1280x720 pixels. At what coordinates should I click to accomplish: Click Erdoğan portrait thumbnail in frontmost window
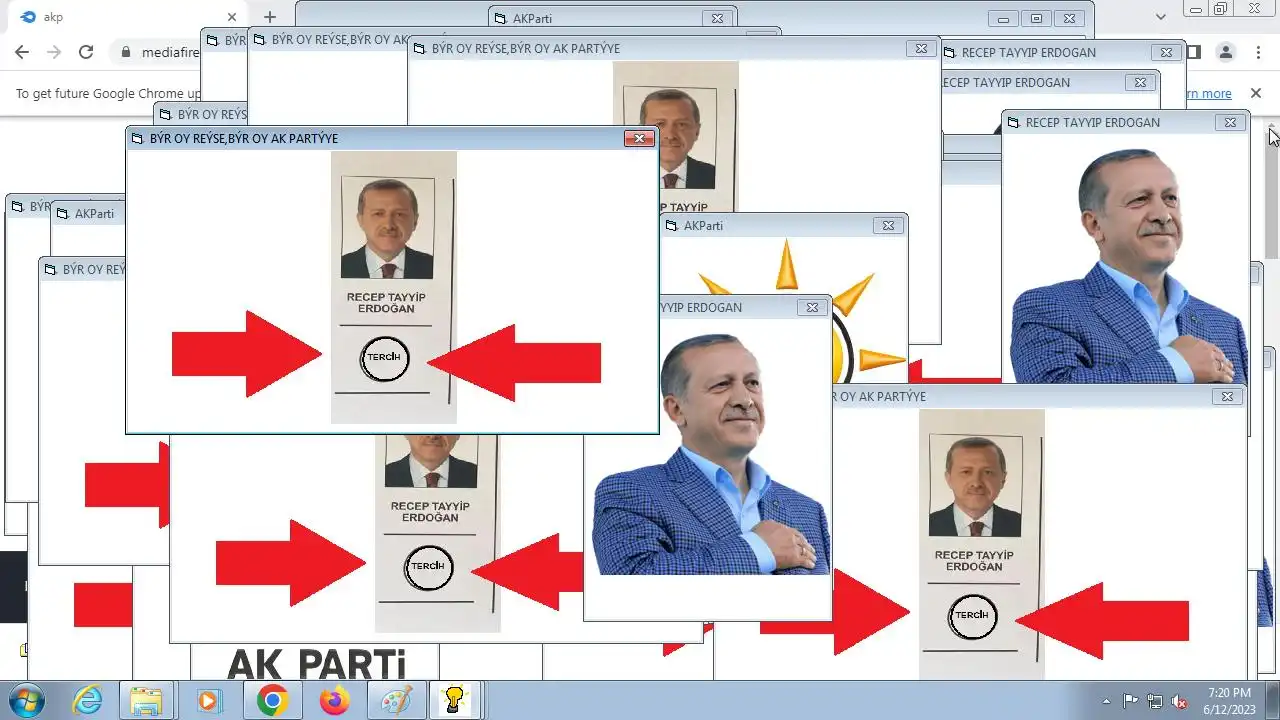click(x=387, y=228)
